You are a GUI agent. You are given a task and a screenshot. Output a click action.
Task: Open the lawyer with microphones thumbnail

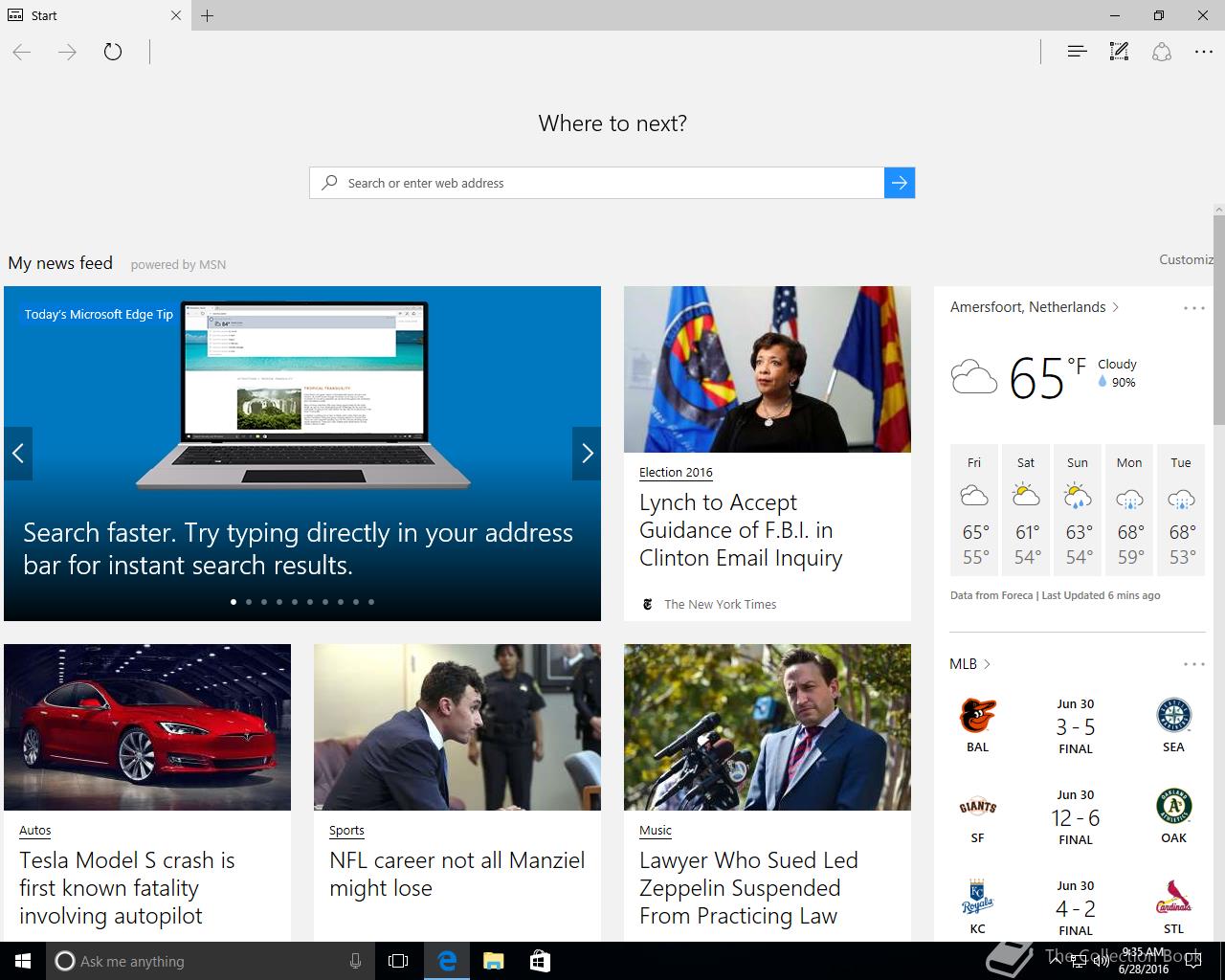coord(768,727)
